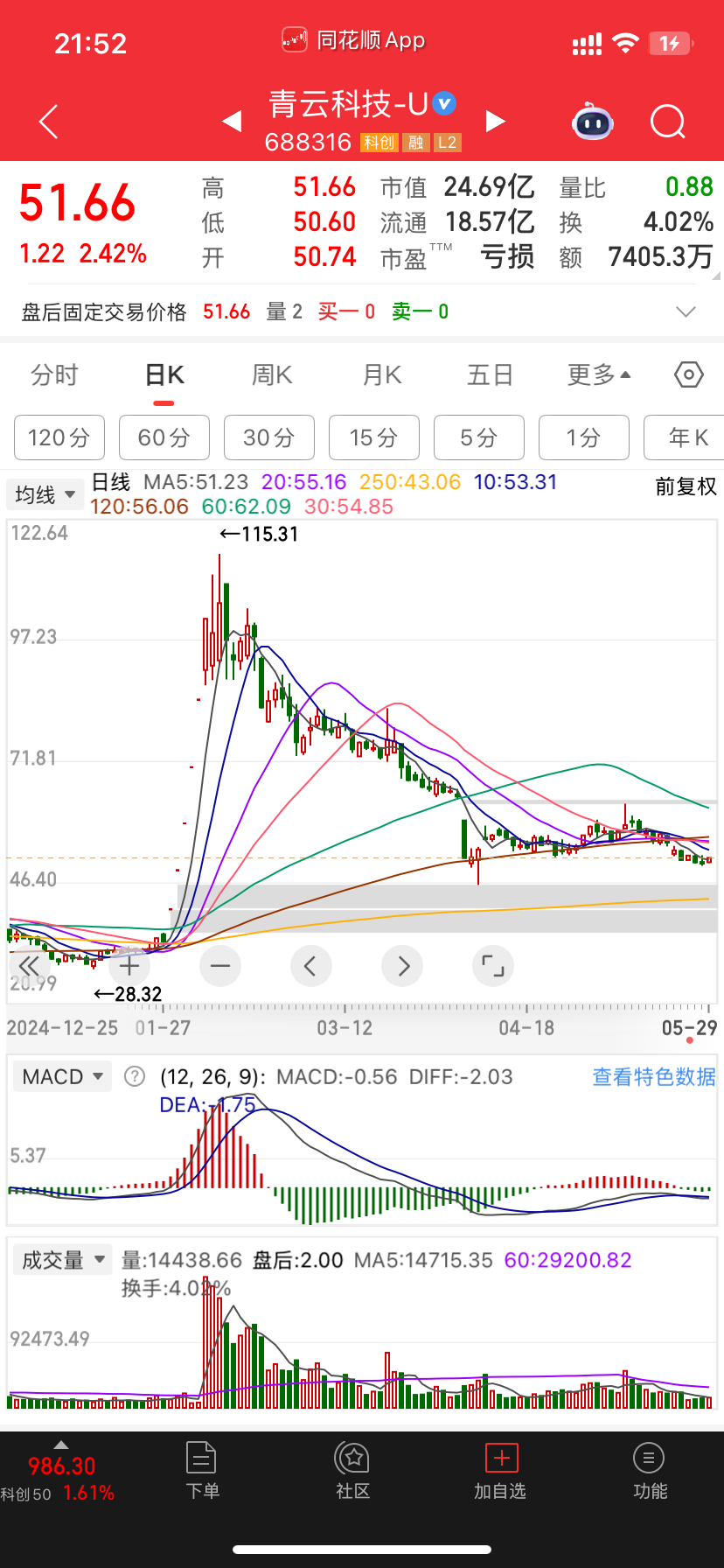Tap the 科创 tag badge
The width and height of the screenshot is (724, 1568).
click(x=379, y=143)
